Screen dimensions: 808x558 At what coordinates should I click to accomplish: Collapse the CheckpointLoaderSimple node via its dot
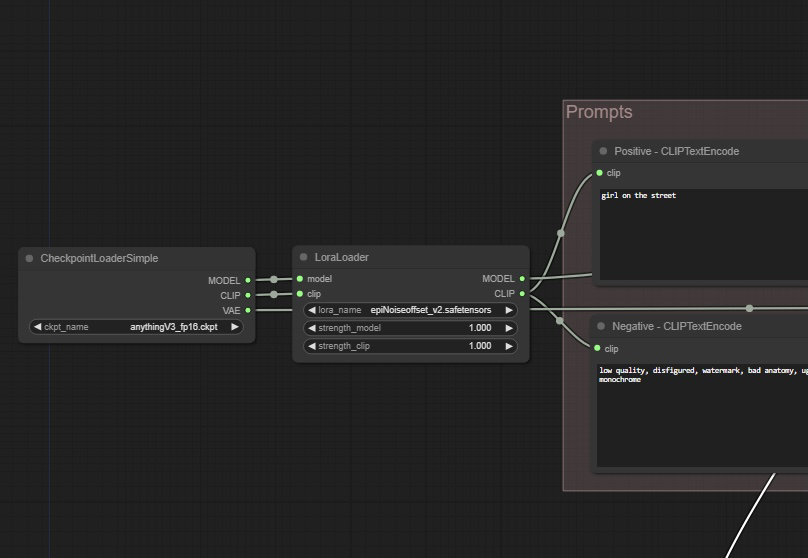[29, 258]
